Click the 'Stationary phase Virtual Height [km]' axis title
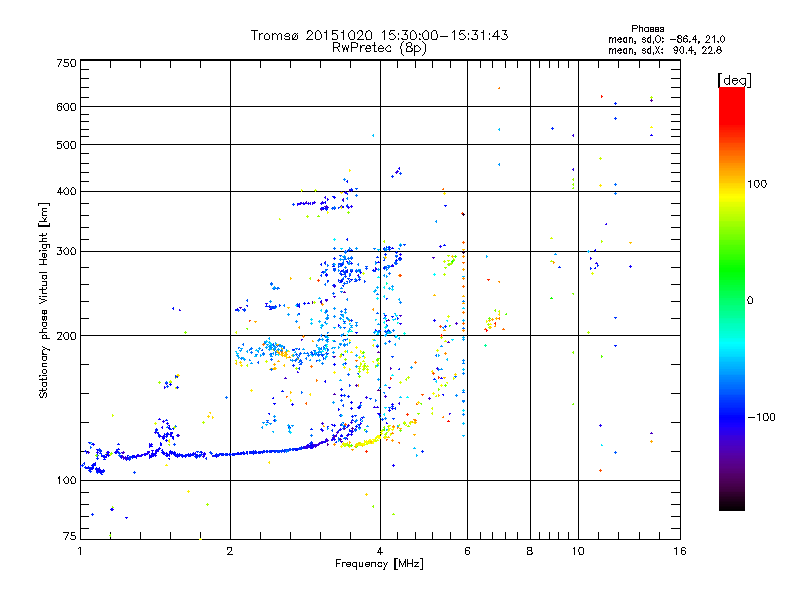 43,300
